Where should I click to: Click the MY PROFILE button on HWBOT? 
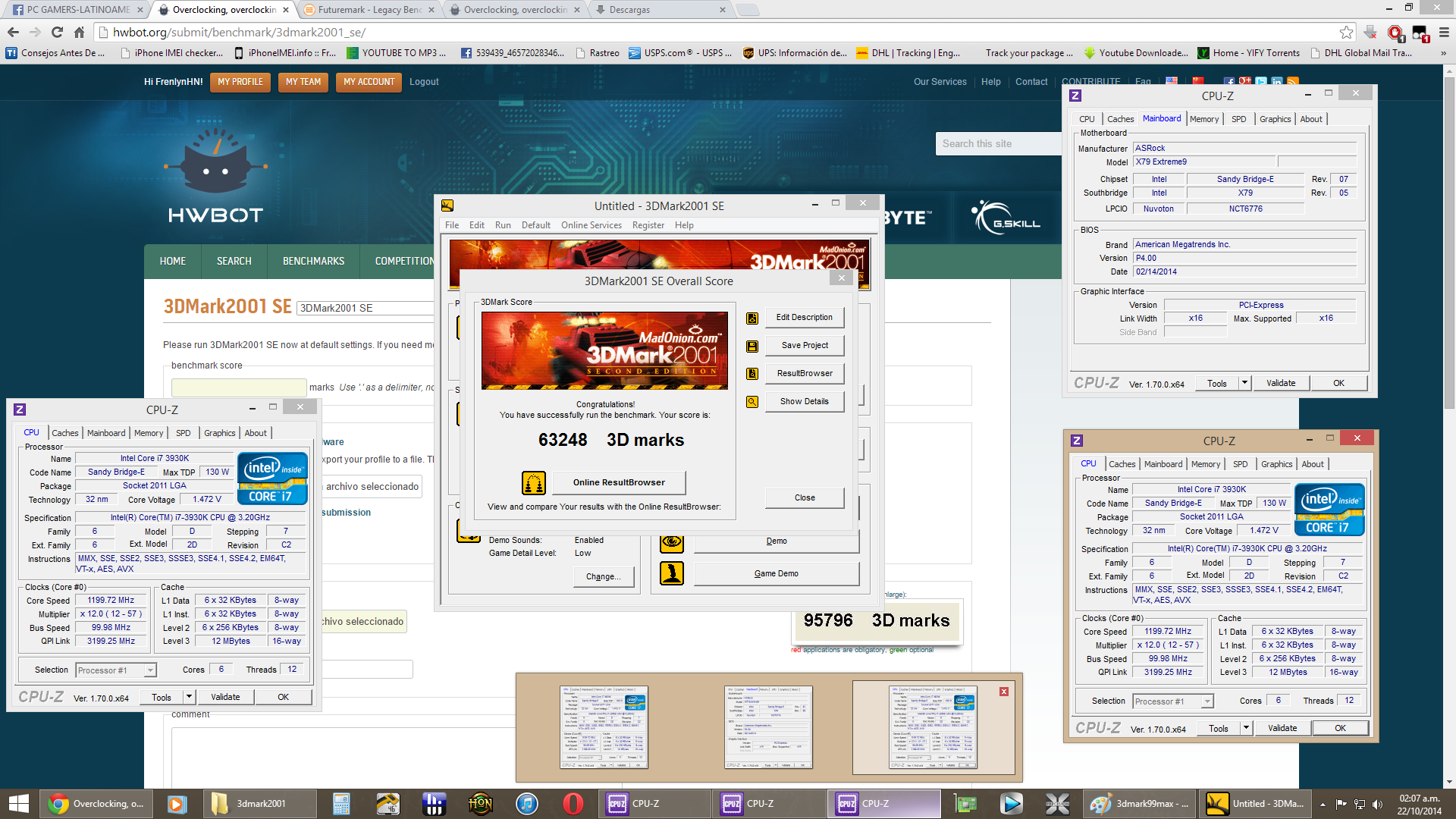240,82
